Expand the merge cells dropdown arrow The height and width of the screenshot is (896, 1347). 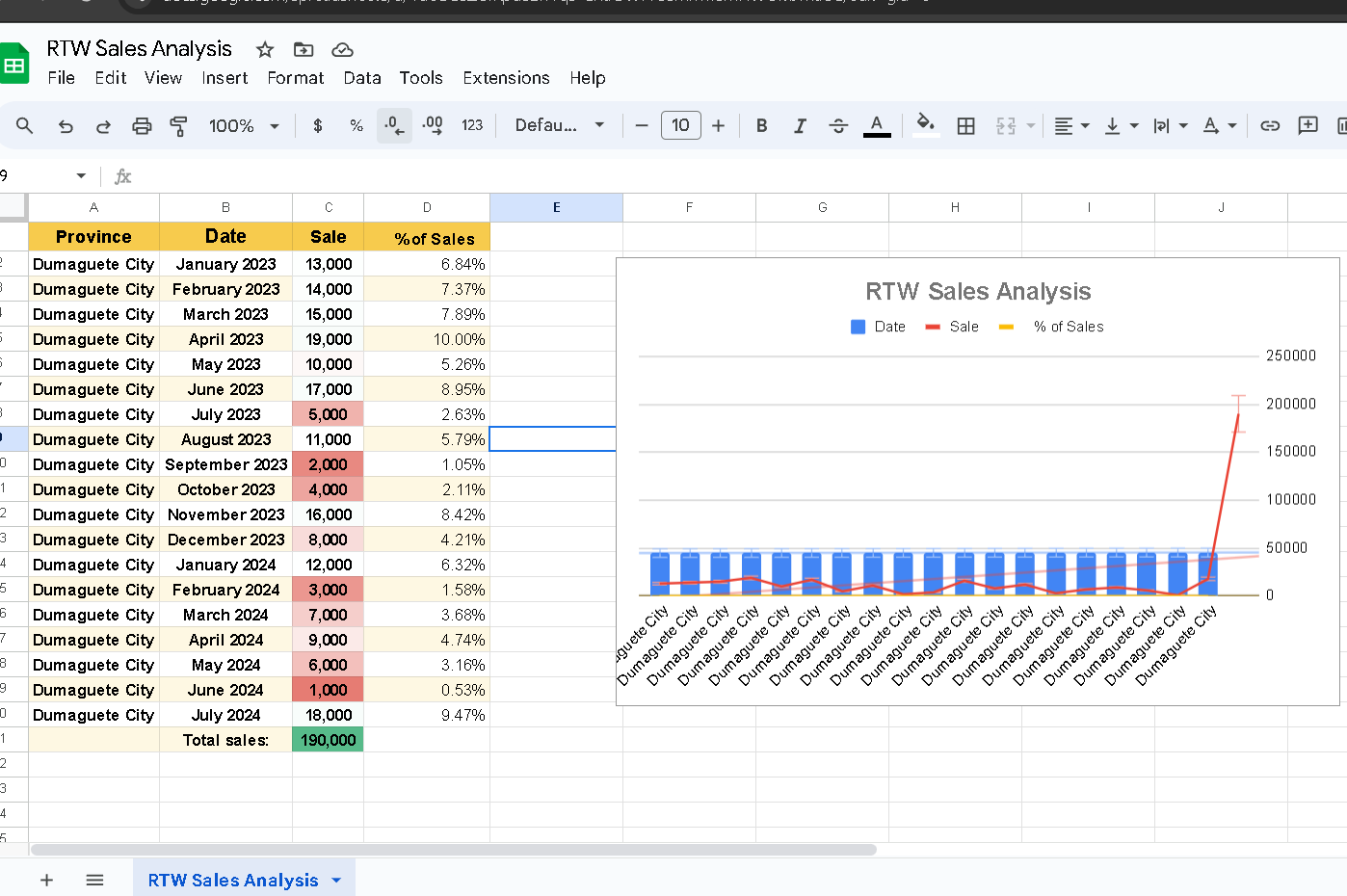(1030, 125)
